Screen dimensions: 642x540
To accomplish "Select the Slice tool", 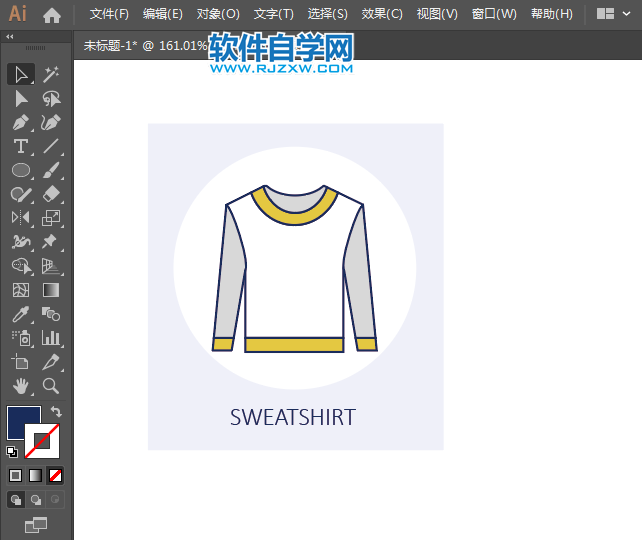I will [x=51, y=362].
